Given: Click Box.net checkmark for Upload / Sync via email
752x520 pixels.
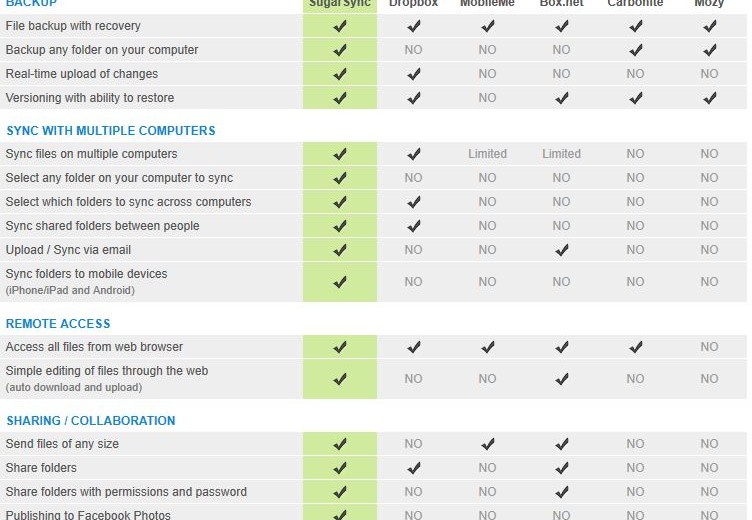Looking at the screenshot, I should point(562,250).
